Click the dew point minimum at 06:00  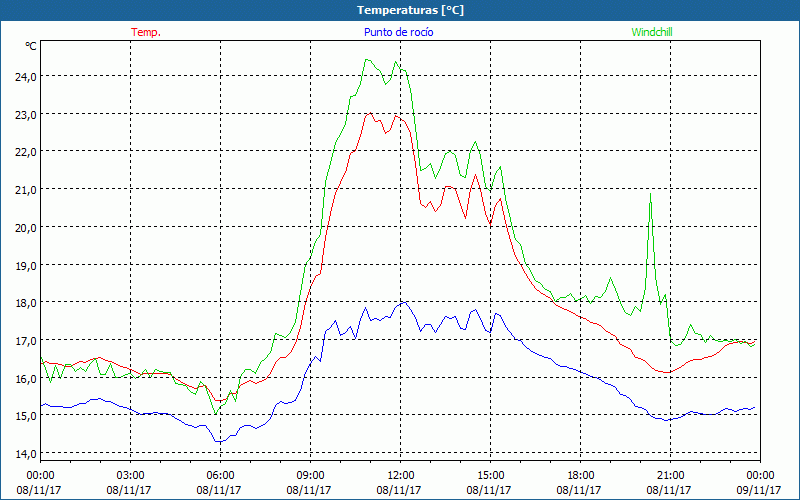[219, 442]
